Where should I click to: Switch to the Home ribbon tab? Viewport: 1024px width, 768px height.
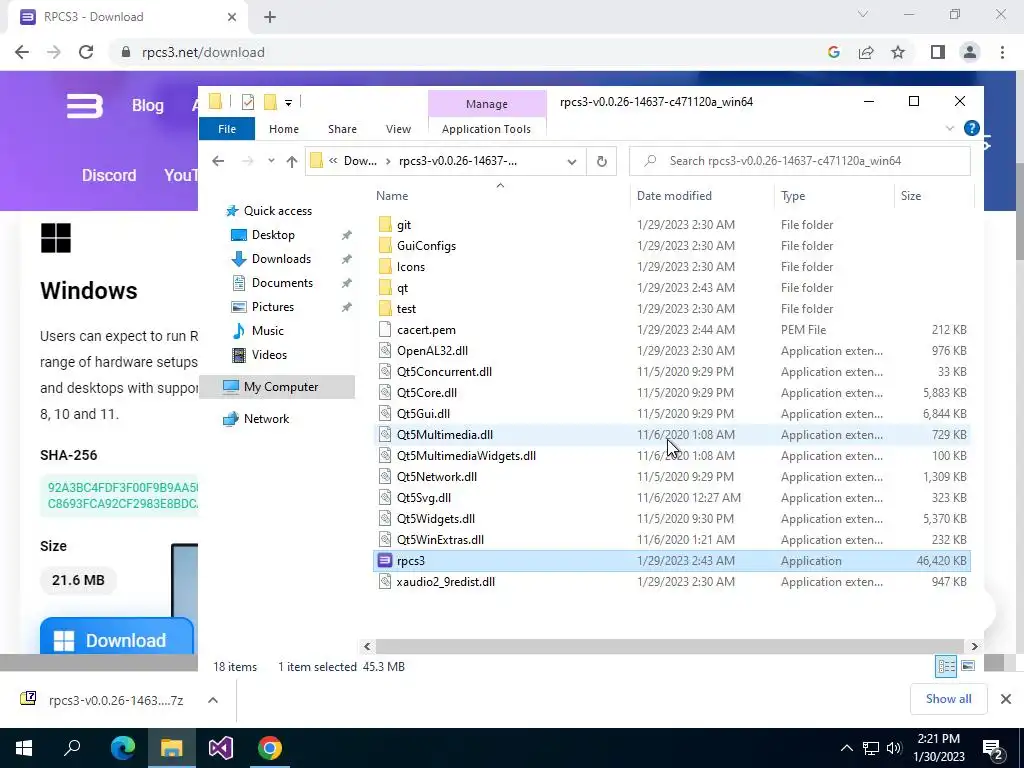[283, 129]
